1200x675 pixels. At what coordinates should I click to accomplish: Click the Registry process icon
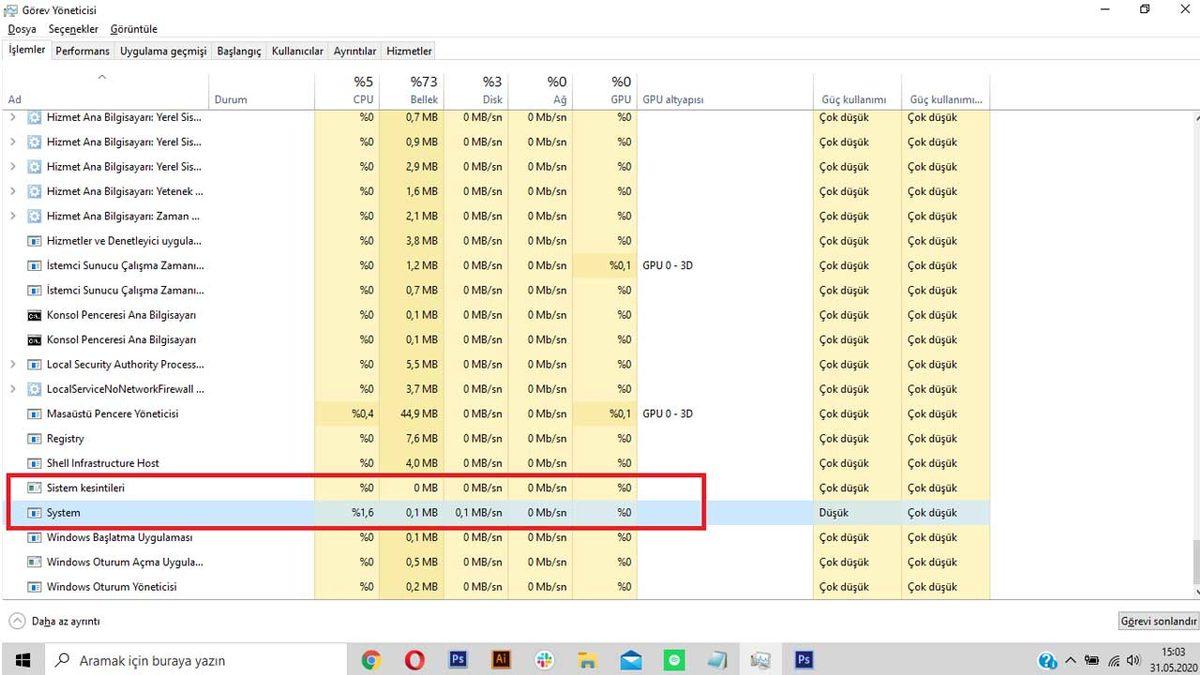[x=34, y=438]
